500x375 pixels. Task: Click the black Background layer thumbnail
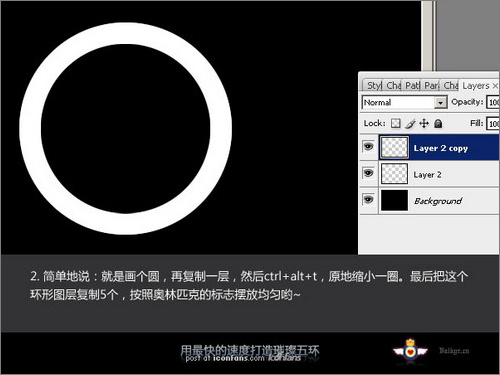pyautogui.click(x=394, y=200)
